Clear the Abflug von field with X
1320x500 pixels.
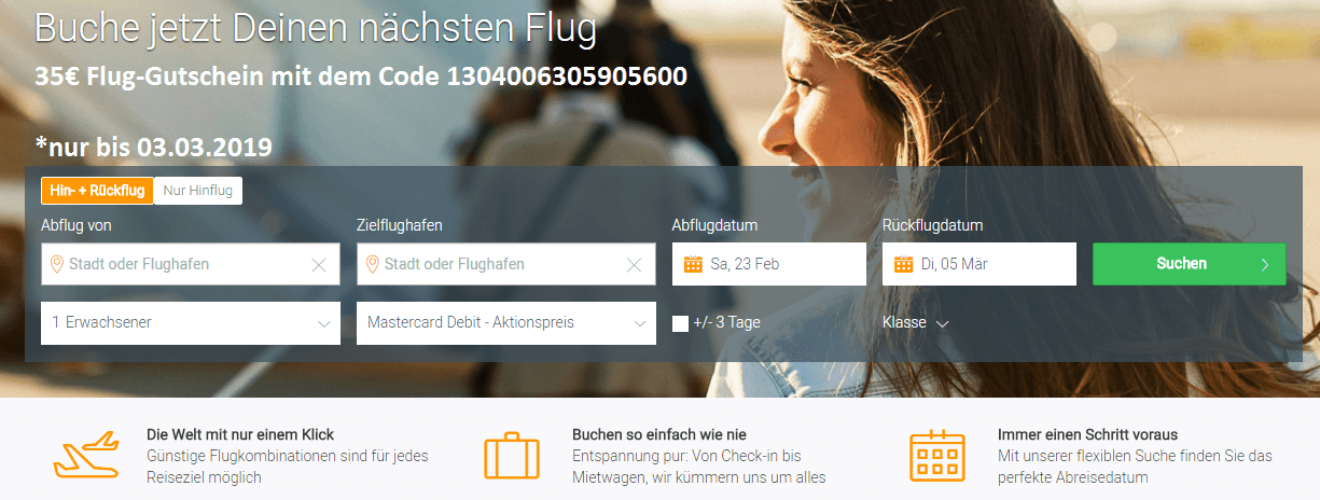(319, 265)
